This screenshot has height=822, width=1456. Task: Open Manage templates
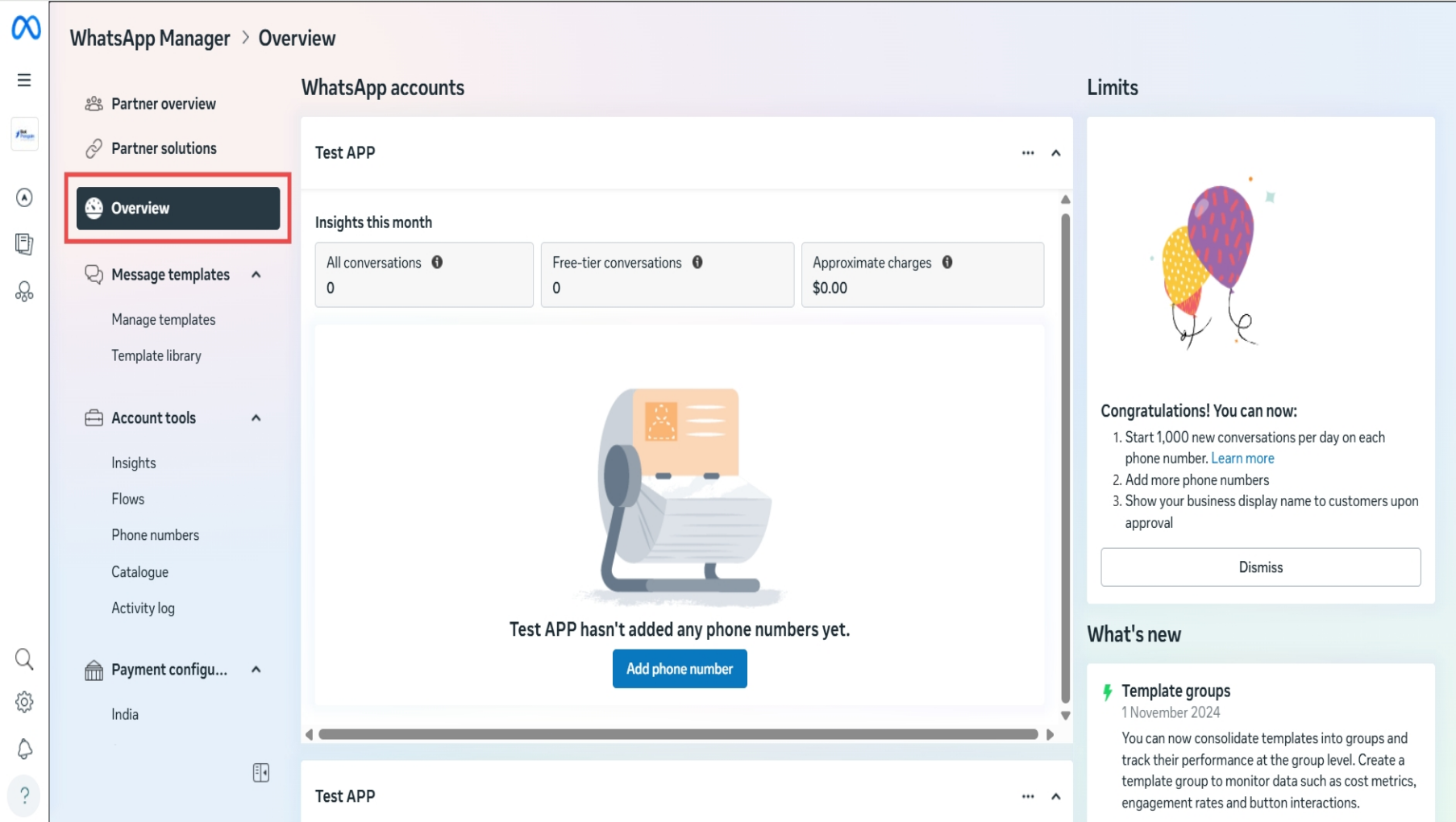tap(164, 319)
